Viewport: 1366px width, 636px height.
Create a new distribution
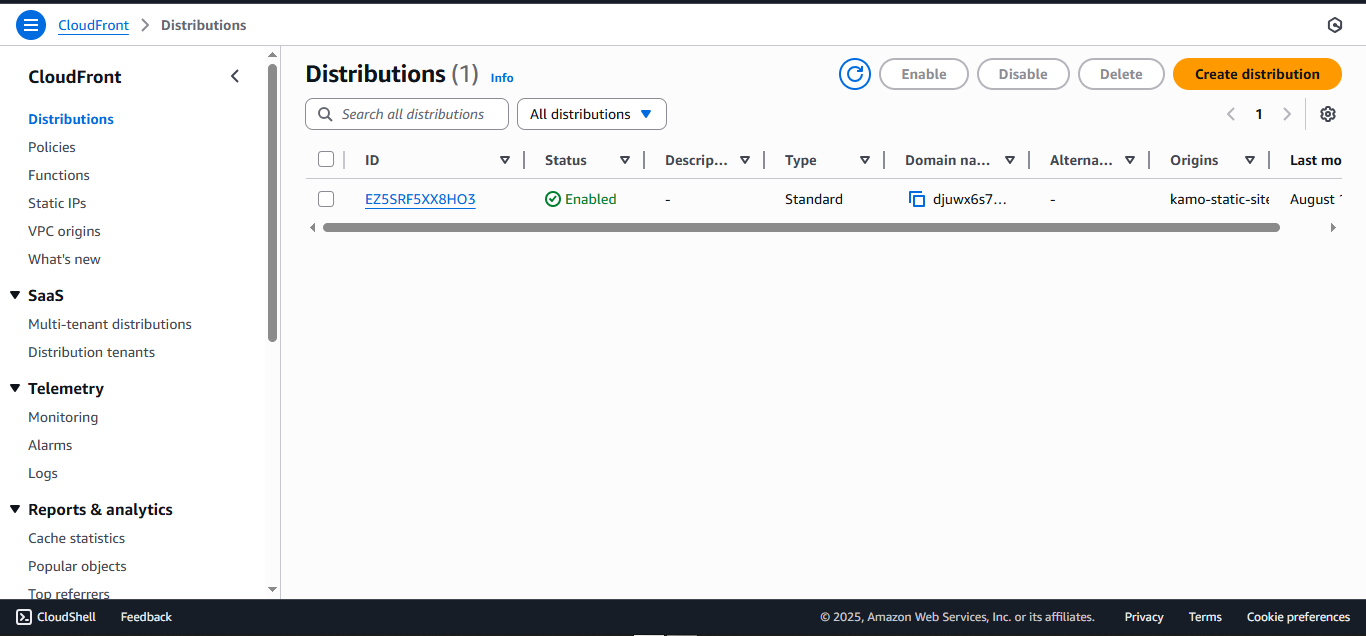(1257, 73)
